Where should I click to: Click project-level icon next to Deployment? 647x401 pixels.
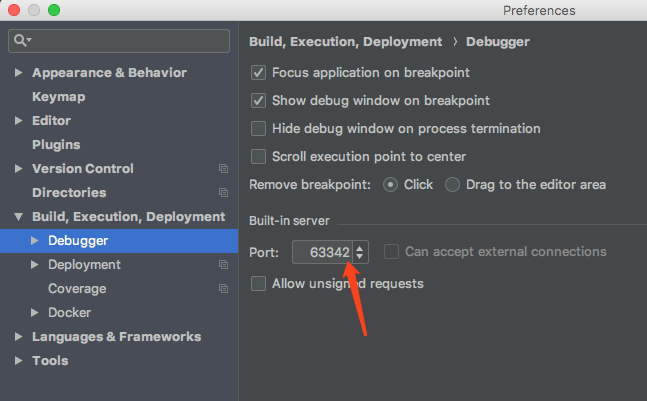tap(223, 265)
